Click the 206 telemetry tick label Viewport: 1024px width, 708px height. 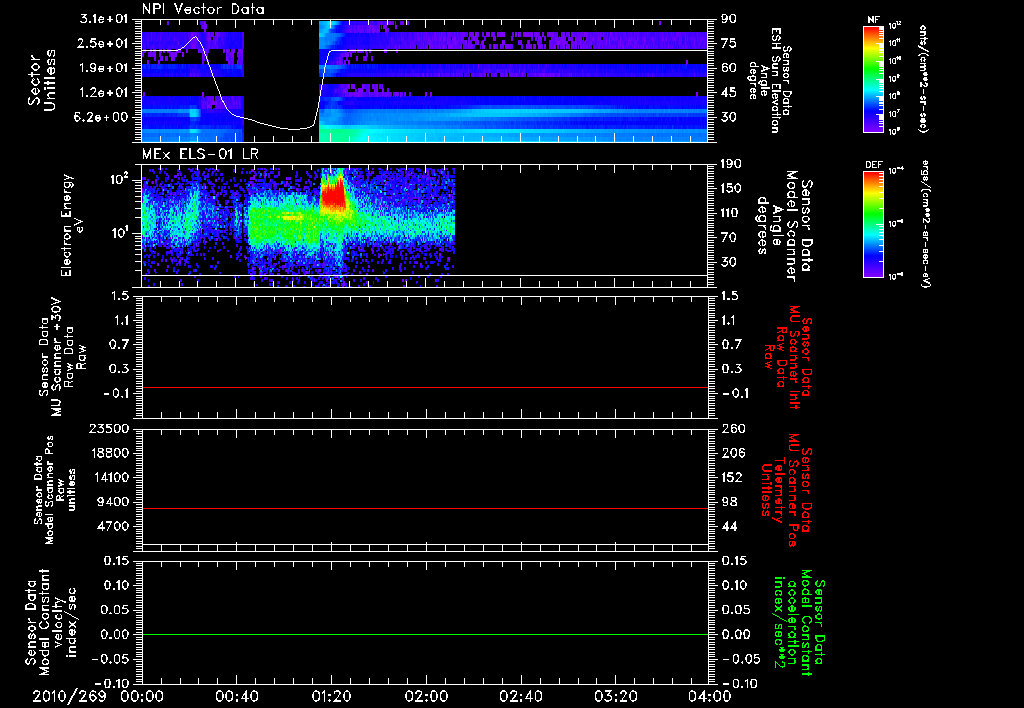pos(731,453)
